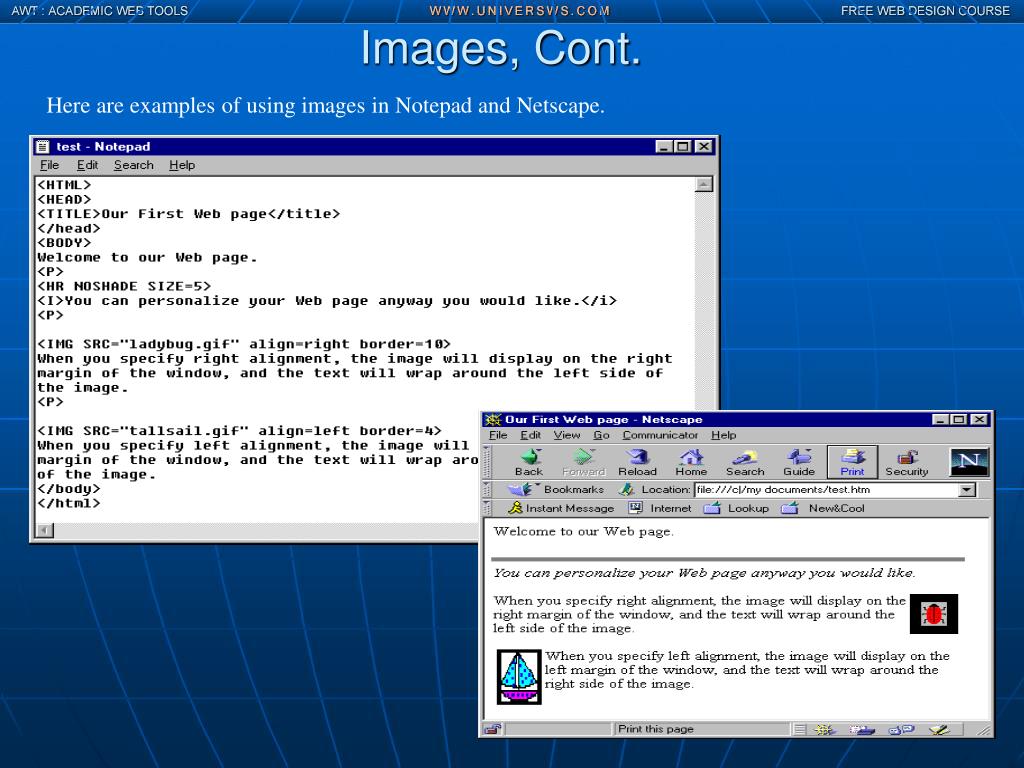This screenshot has height=768, width=1024.
Task: Open Notepad Search menu
Action: coord(134,165)
